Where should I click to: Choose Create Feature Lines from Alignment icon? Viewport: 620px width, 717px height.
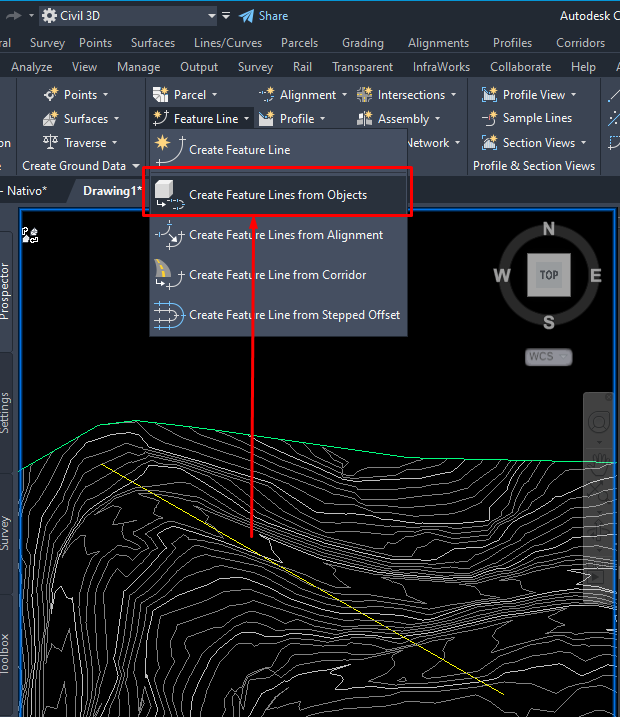tap(169, 235)
